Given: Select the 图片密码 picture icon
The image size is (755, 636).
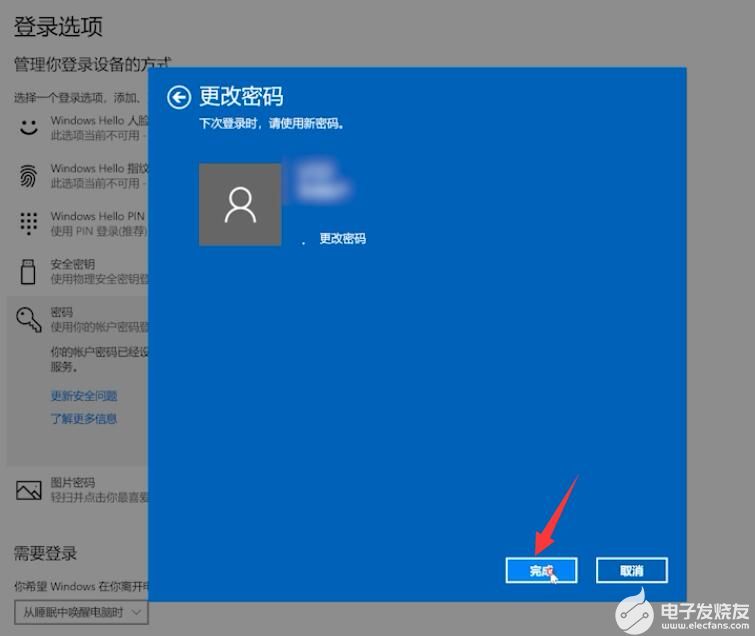Looking at the screenshot, I should coord(28,490).
